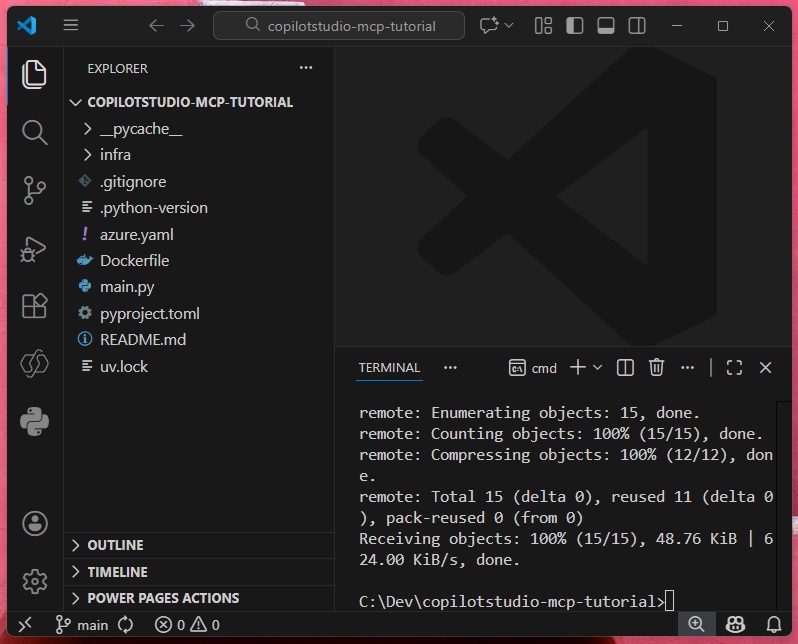
Task: Expand the __pycache__ folder
Action: tap(140, 129)
